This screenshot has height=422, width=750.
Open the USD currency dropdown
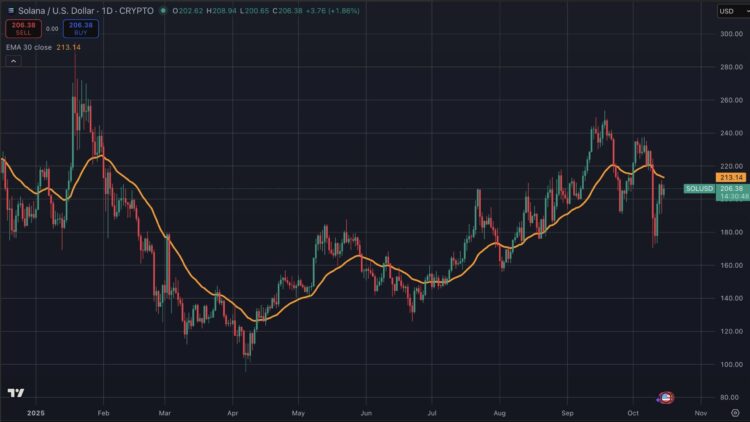(730, 11)
